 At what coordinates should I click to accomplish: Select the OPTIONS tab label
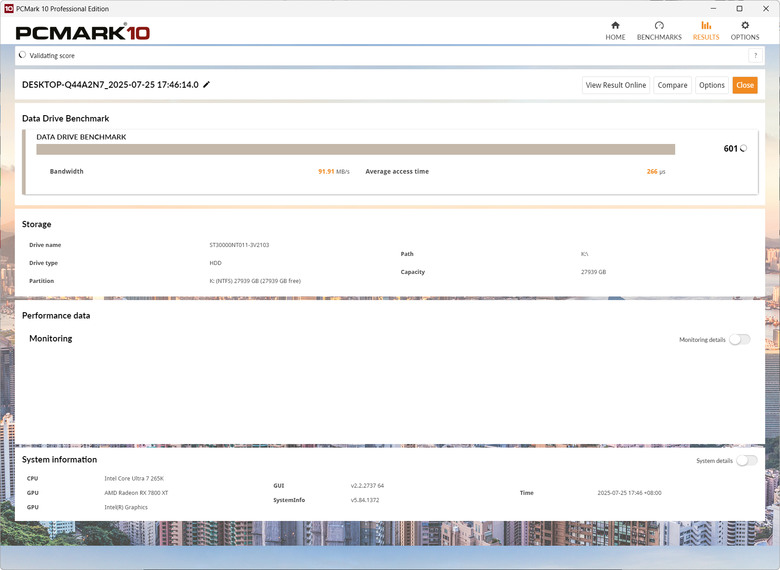[x=745, y=37]
